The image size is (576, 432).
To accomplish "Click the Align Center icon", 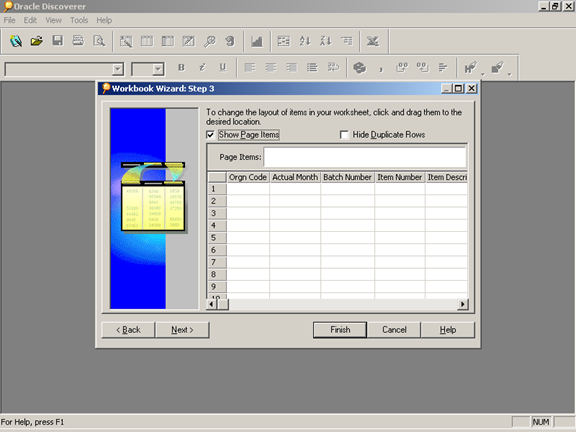I will pyautogui.click(x=271, y=68).
